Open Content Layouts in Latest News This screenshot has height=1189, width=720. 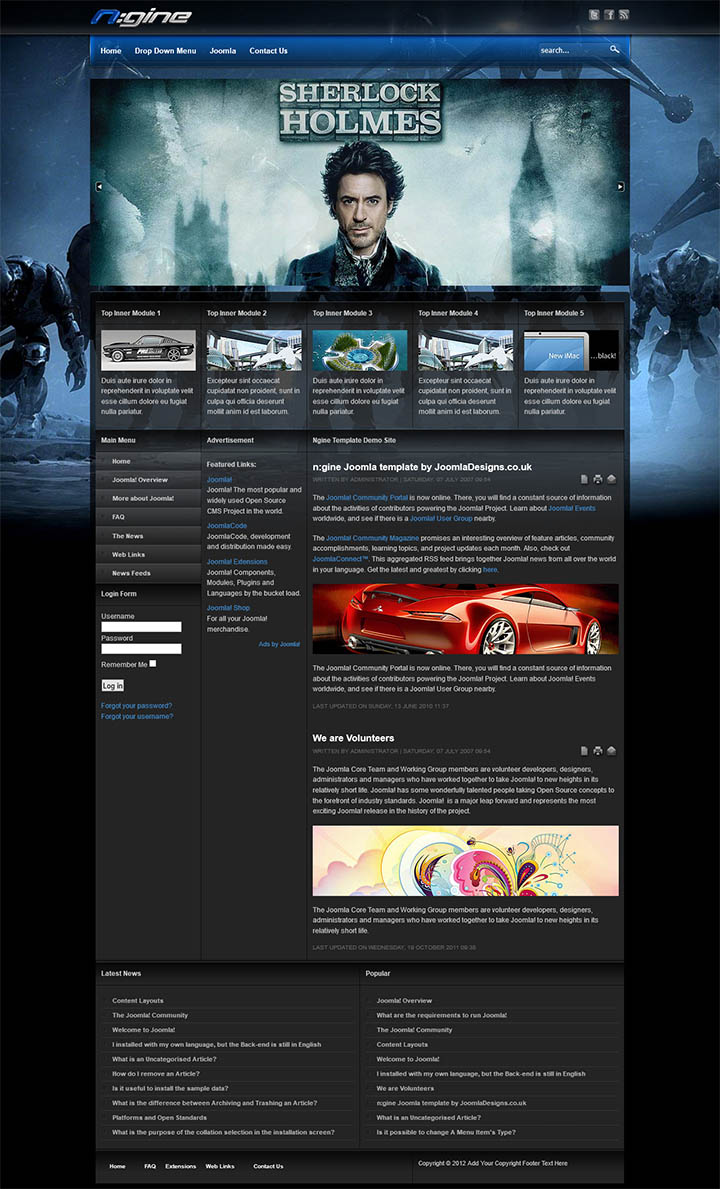click(138, 1001)
